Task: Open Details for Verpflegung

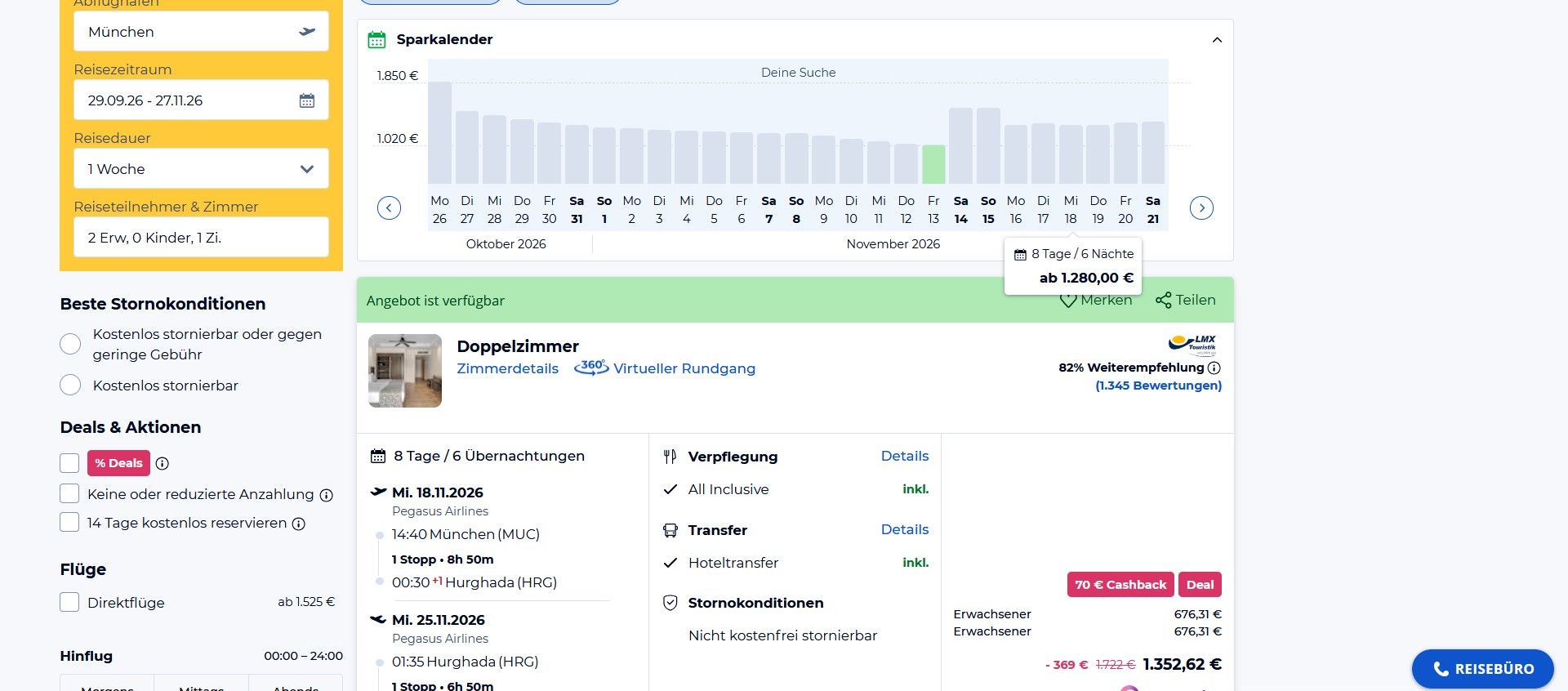Action: click(905, 456)
